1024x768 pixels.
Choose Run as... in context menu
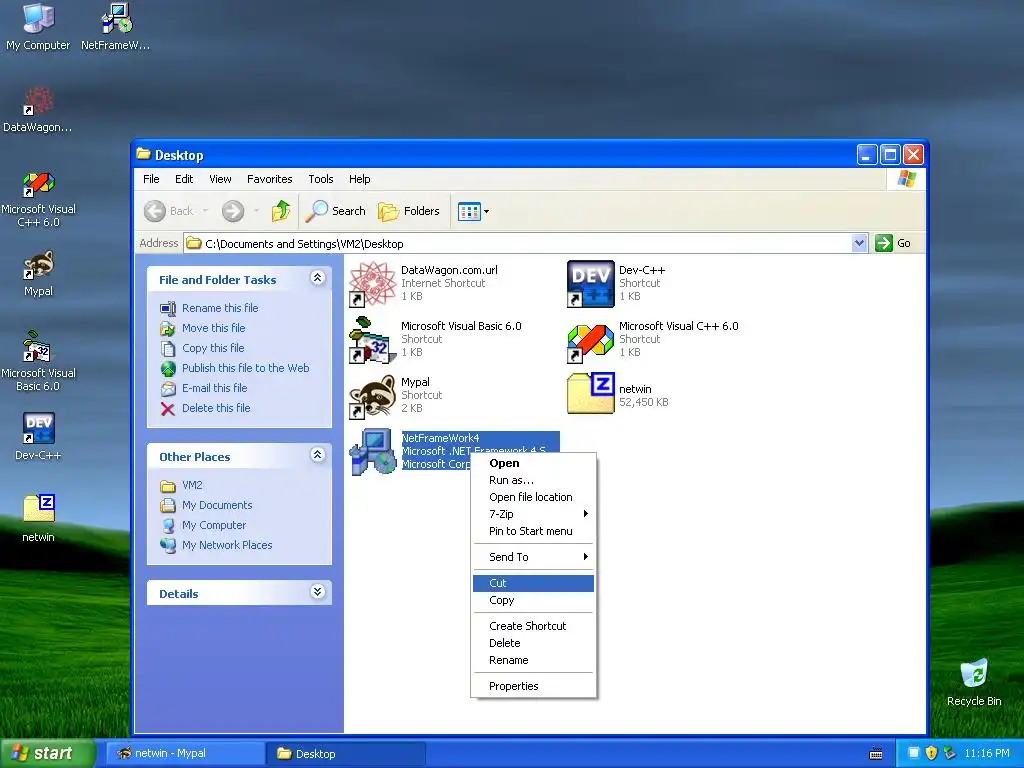[x=533, y=480]
